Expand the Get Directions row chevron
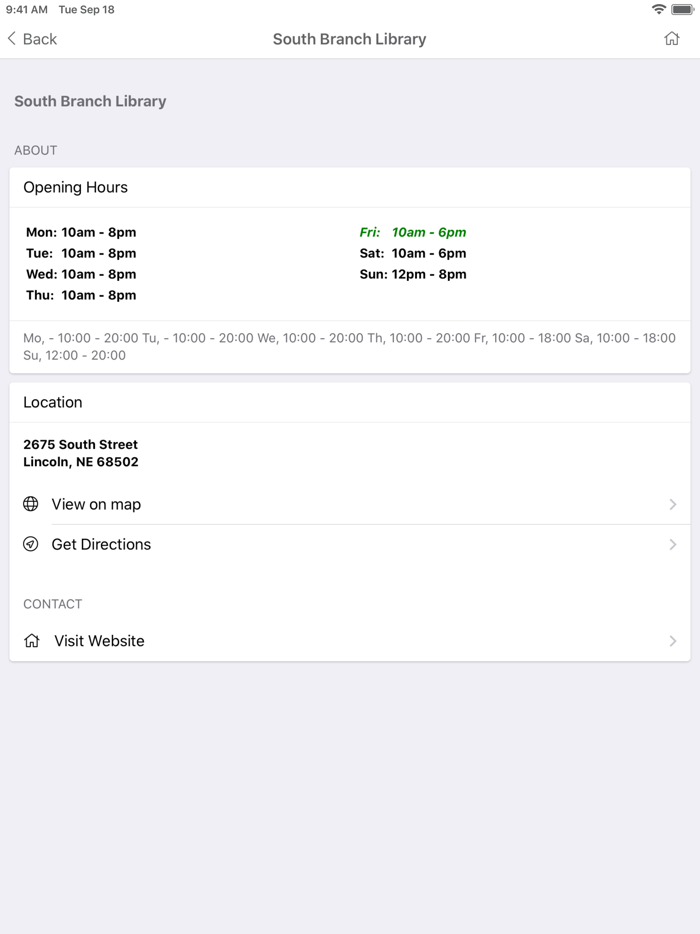 tap(674, 544)
